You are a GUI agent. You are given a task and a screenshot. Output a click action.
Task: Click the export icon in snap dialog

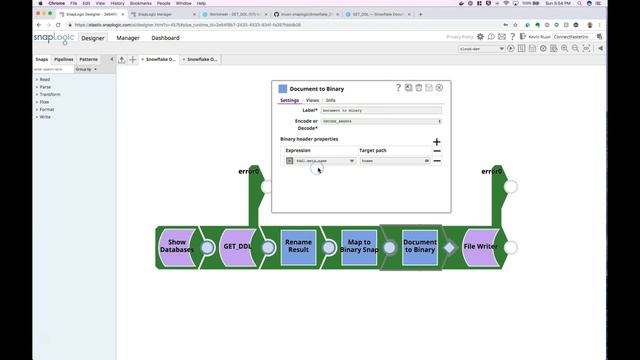[x=409, y=88]
